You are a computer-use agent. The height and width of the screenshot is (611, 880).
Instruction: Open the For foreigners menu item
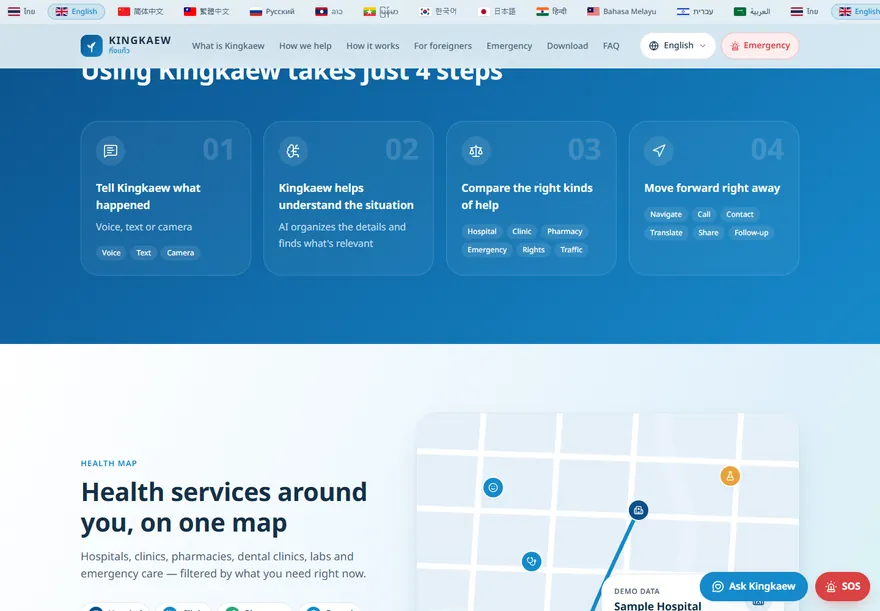coord(443,46)
